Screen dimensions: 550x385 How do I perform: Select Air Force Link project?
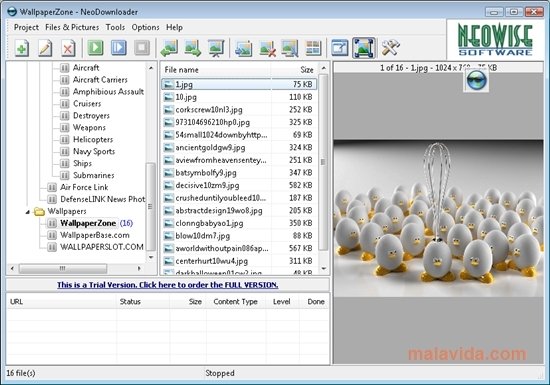[x=84, y=187]
